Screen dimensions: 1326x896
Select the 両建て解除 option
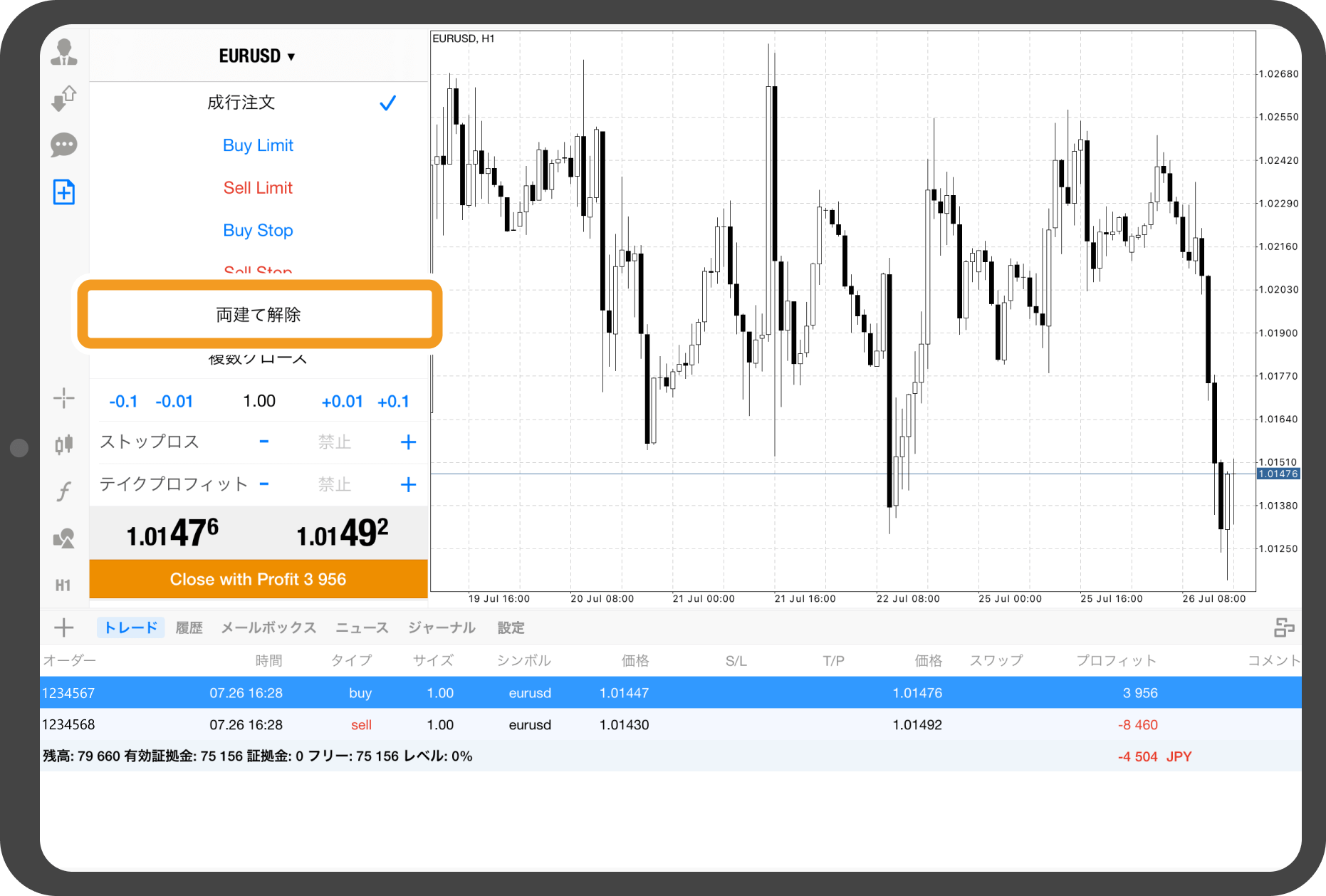coord(259,315)
